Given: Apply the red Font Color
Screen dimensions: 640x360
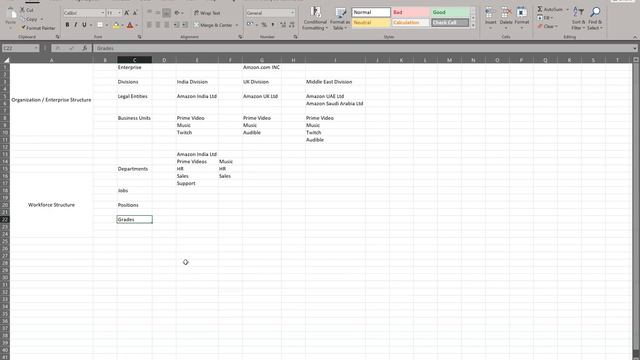Looking at the screenshot, I should 130,25.
